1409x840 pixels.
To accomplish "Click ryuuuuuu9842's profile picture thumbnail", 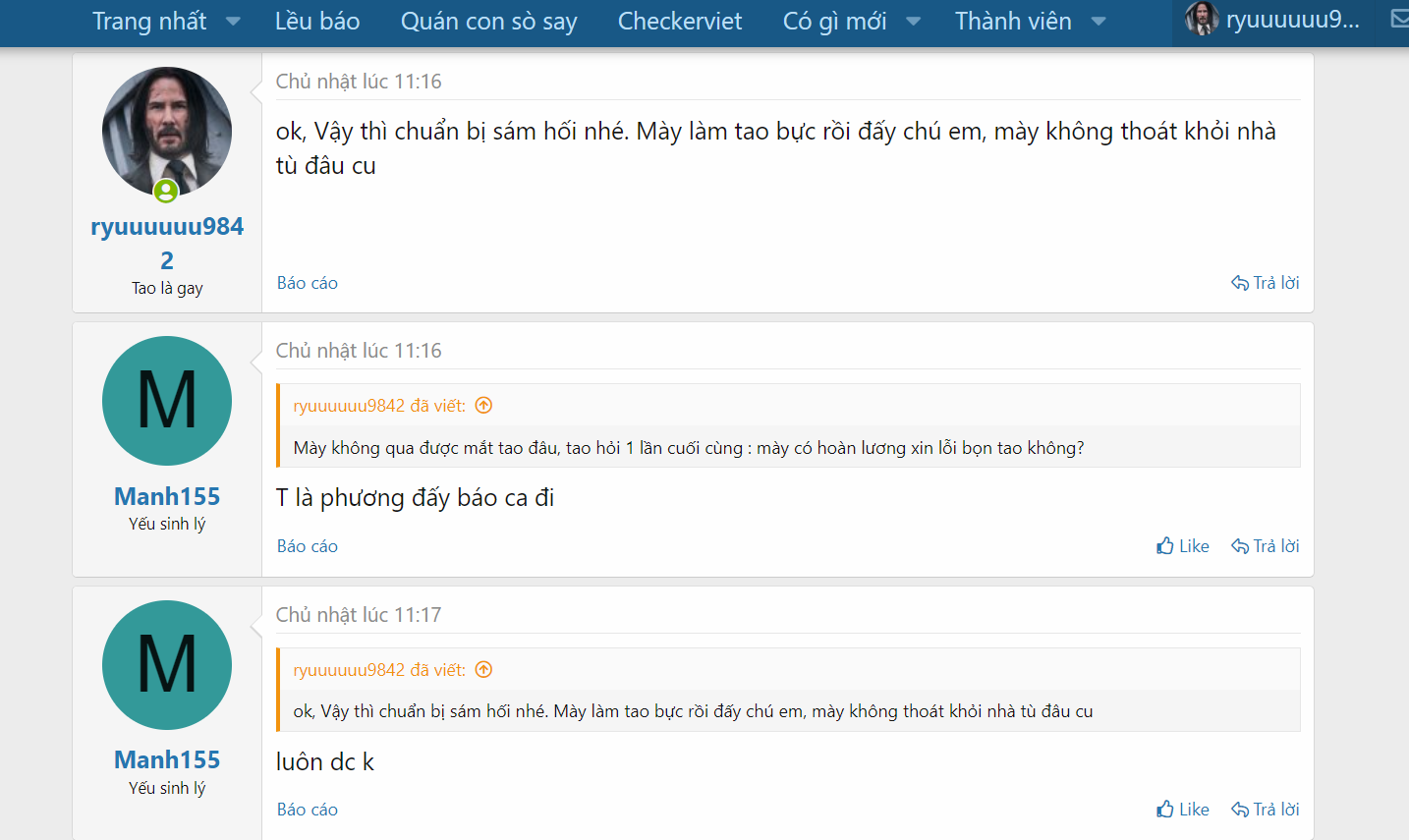I will (167, 132).
